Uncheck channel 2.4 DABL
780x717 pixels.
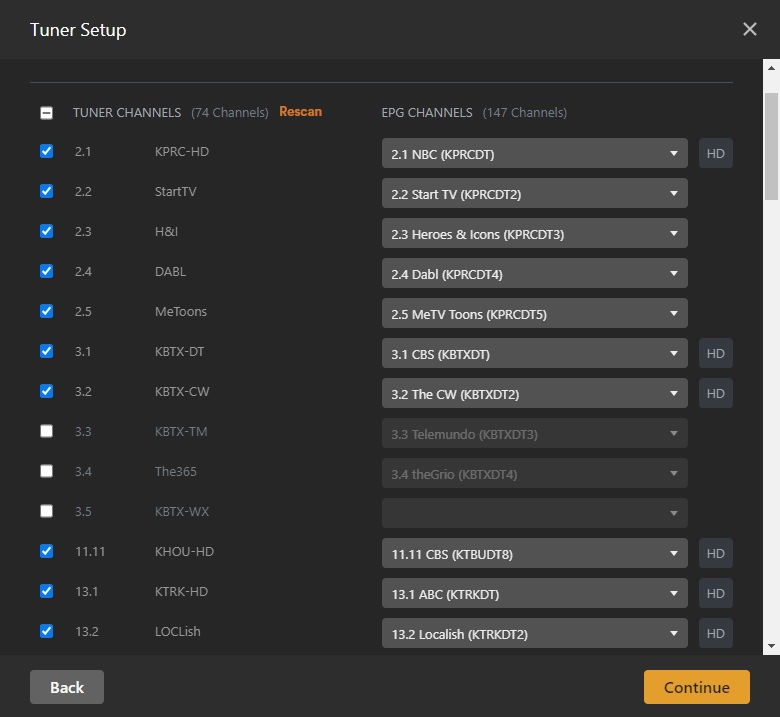pos(46,271)
